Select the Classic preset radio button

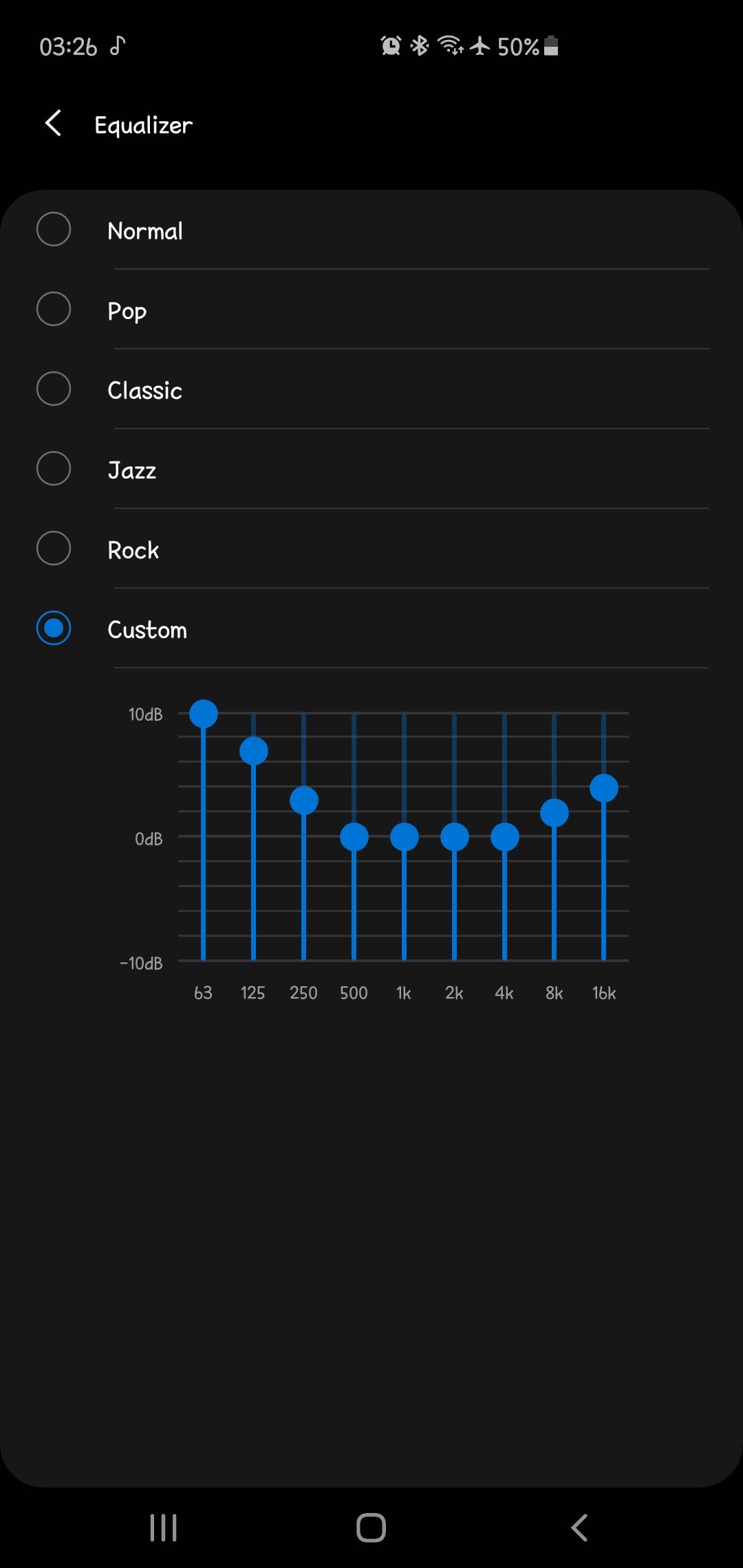click(x=54, y=389)
